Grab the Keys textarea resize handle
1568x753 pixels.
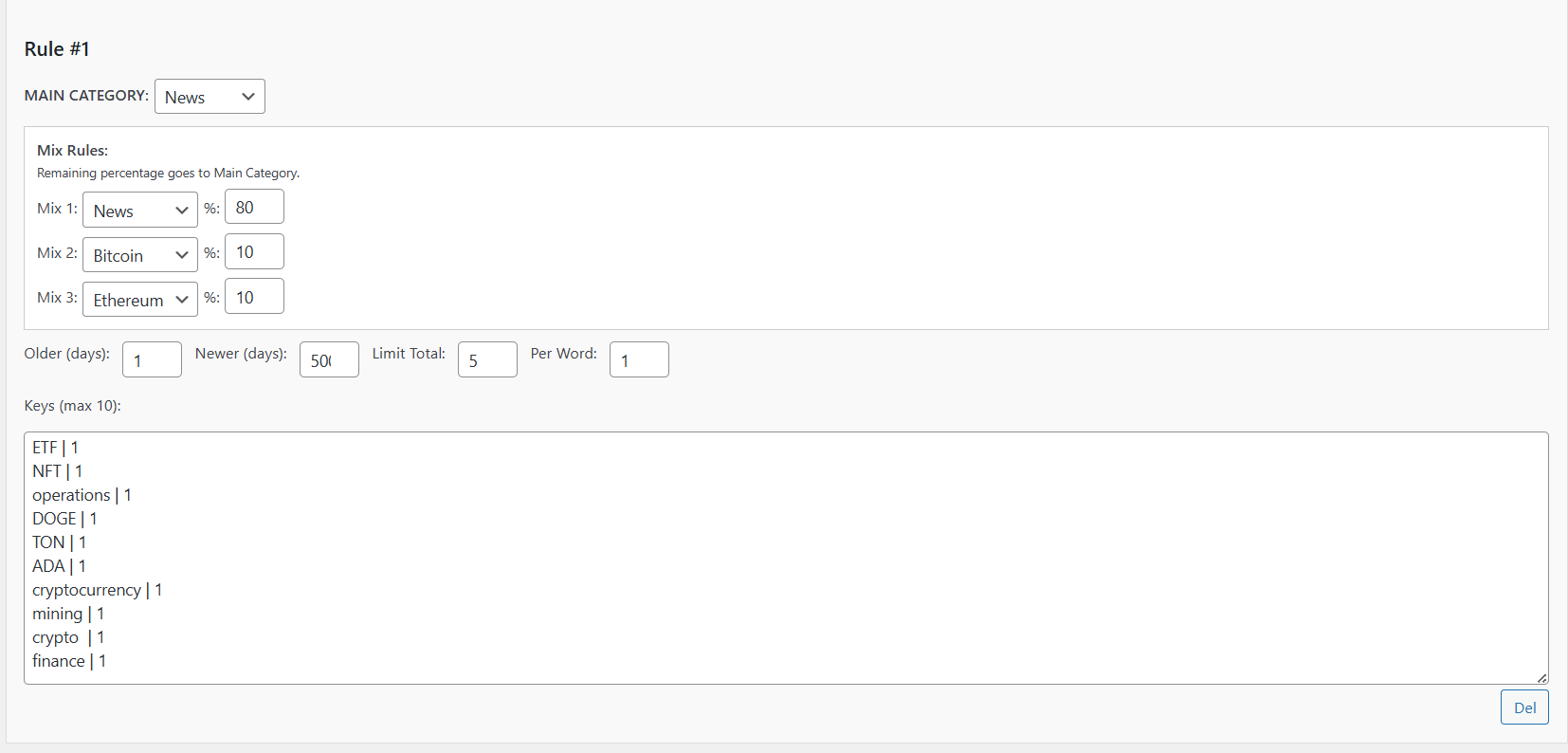tap(1541, 677)
